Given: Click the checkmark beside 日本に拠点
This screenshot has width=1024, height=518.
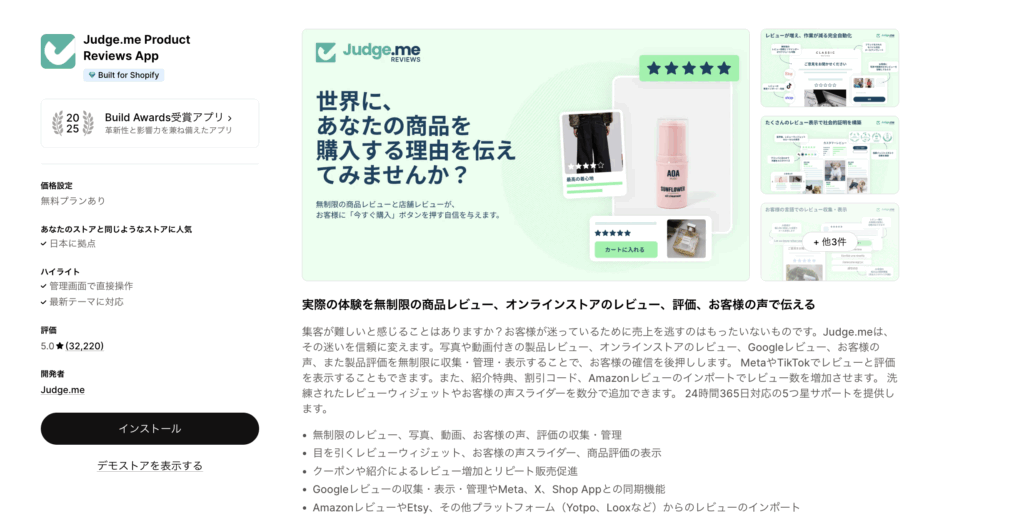Looking at the screenshot, I should (x=44, y=244).
